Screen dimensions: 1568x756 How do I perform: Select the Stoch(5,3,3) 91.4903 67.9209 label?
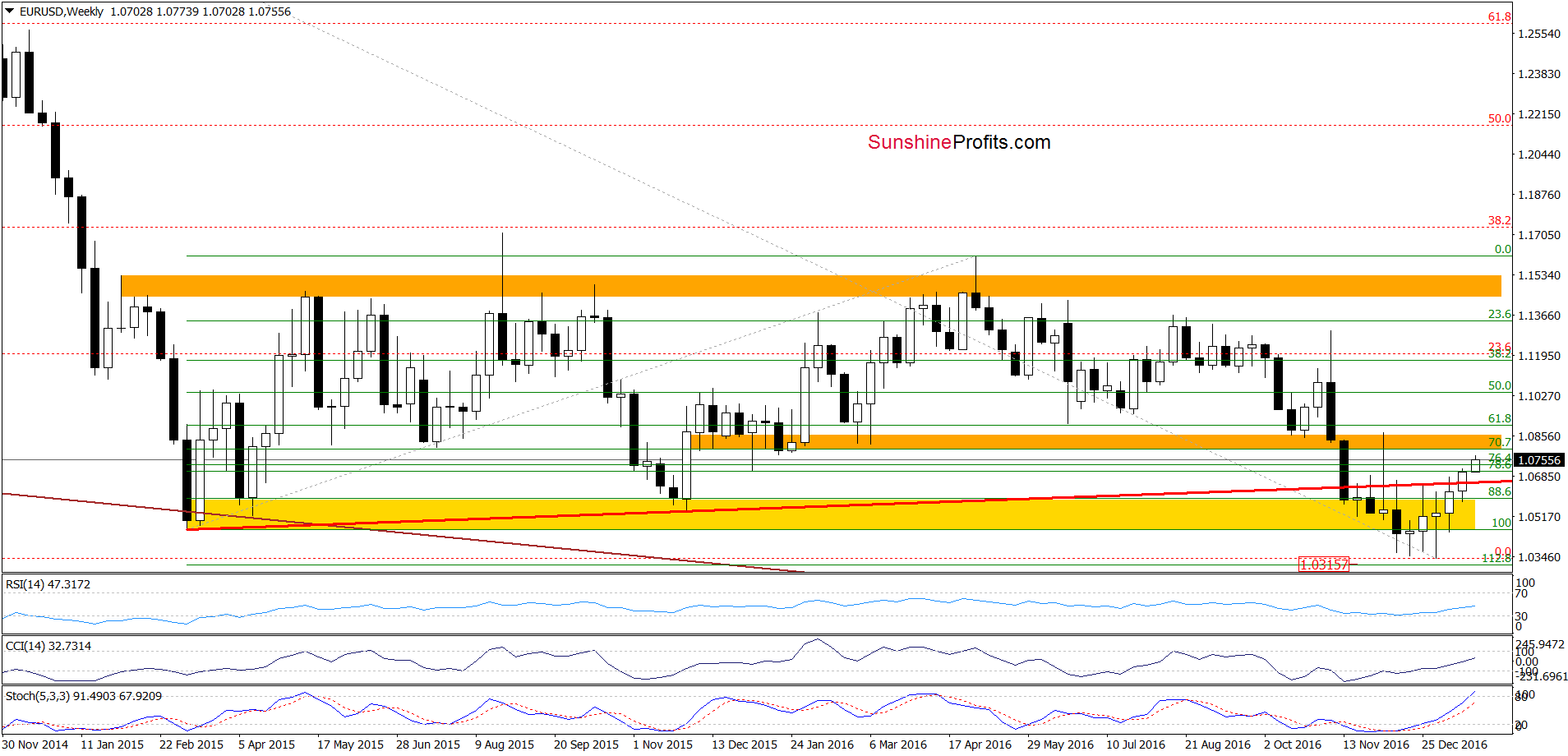(x=84, y=696)
